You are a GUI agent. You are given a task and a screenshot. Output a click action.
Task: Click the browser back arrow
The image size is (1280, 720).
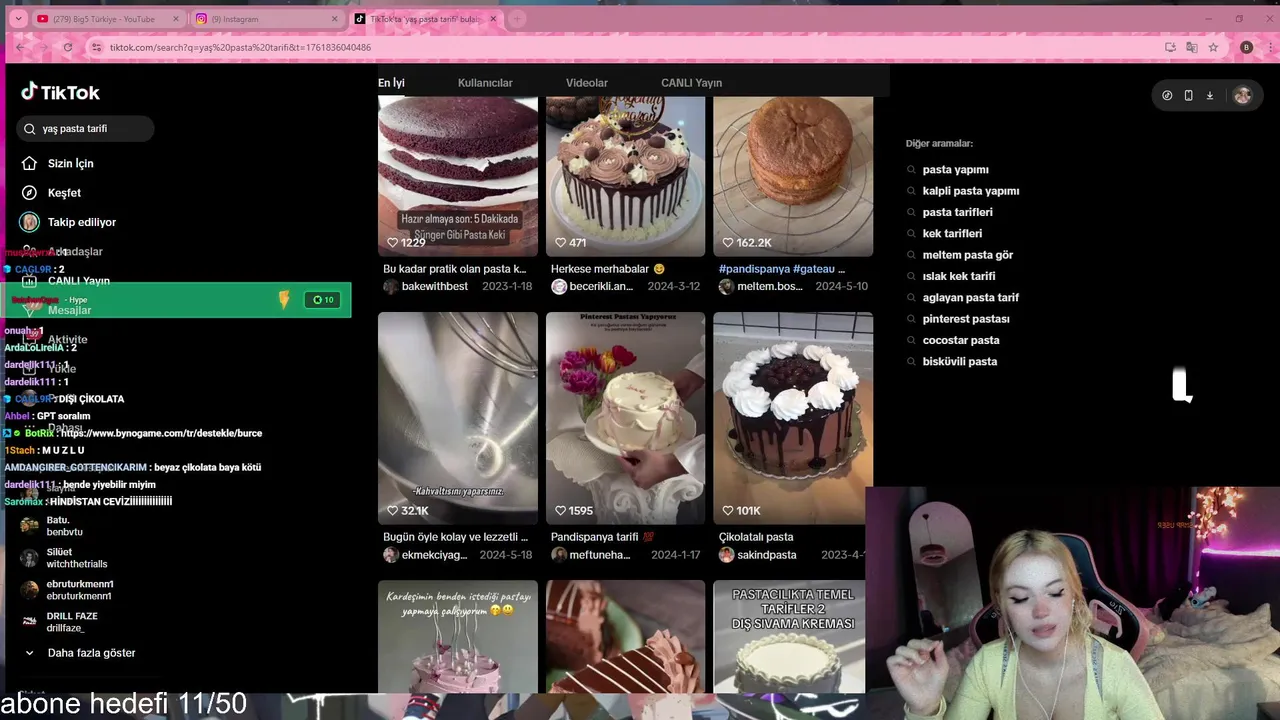coord(20,47)
